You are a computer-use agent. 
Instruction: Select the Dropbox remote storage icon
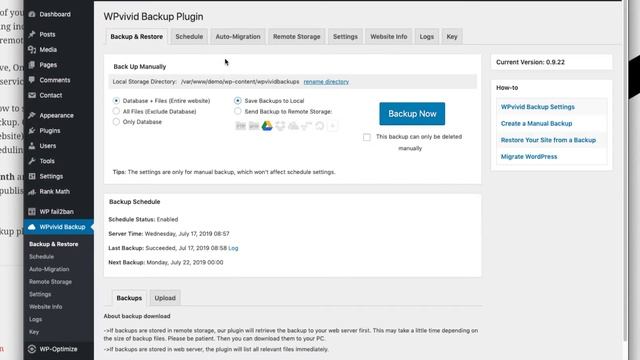coord(280,126)
